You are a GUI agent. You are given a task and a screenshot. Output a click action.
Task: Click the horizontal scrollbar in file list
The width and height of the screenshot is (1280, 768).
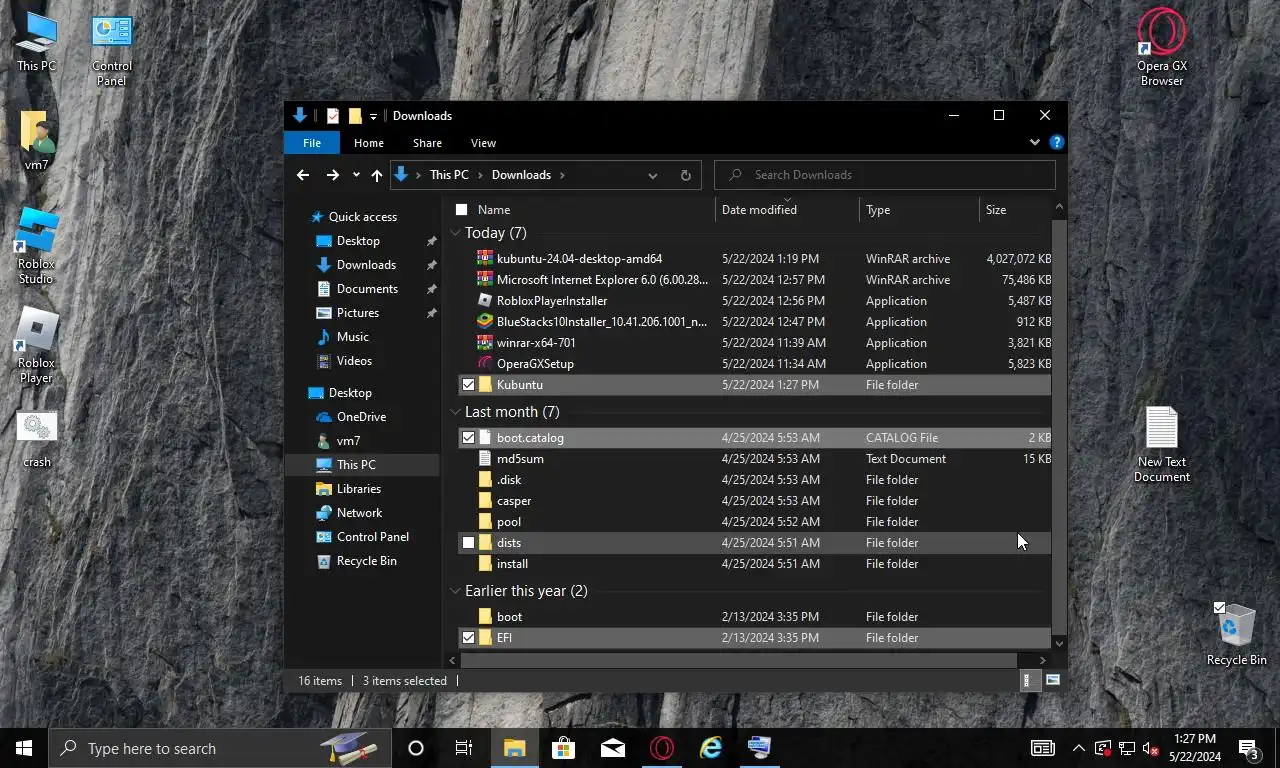coord(739,660)
